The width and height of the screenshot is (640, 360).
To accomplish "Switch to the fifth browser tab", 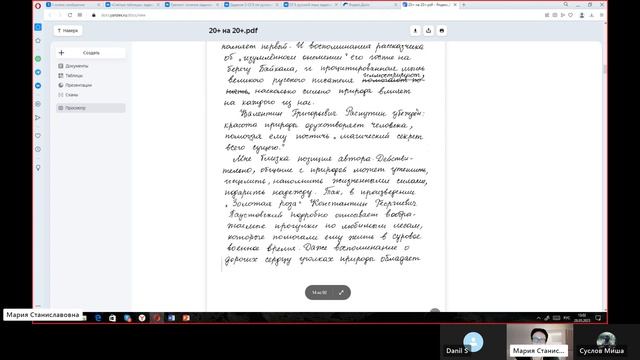I will tap(311, 5).
